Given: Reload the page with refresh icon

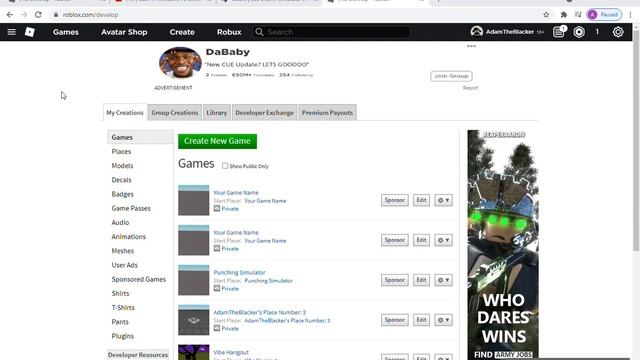Looking at the screenshot, I should click(38, 15).
